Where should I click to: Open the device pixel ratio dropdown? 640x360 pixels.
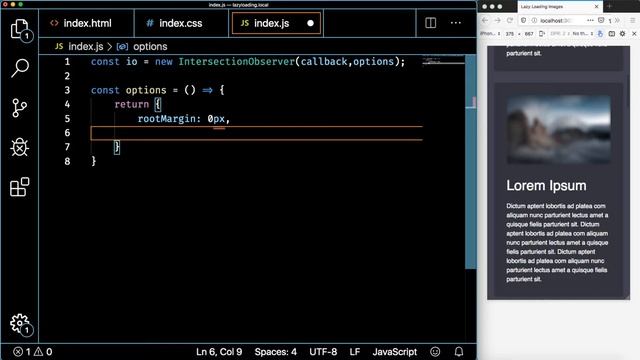tap(560, 33)
